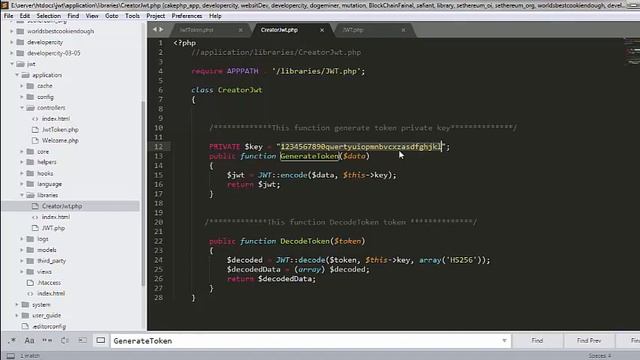640x360 pixels.
Task: Expand the user_guide folder
Action: point(17,316)
